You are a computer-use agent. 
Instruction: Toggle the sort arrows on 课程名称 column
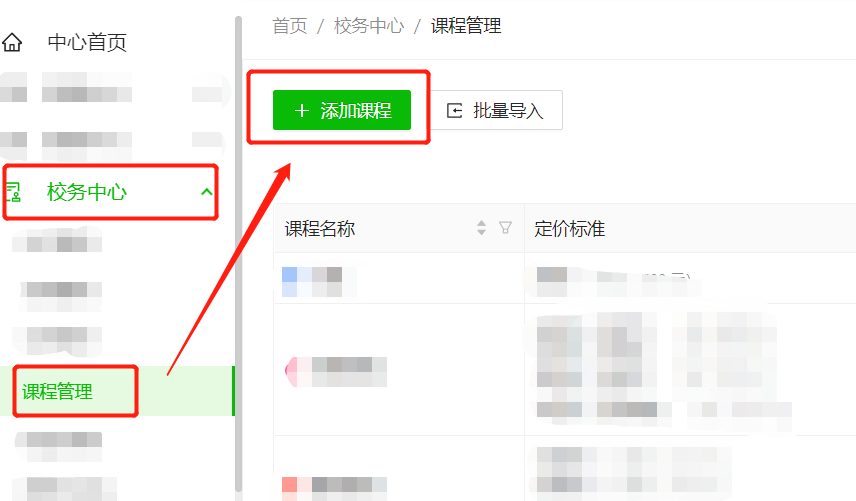(481, 228)
